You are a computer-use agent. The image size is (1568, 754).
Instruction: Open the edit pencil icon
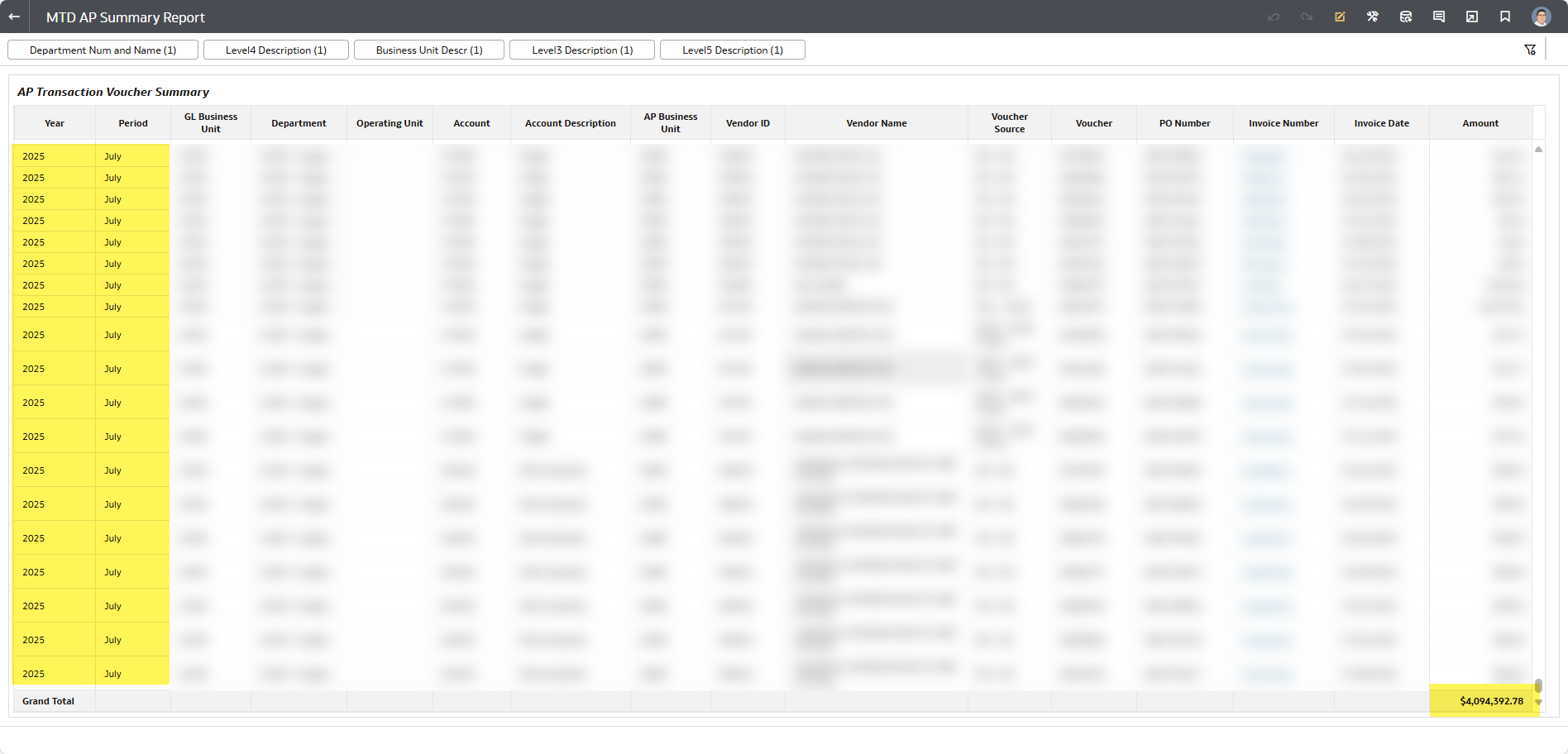coord(1340,17)
